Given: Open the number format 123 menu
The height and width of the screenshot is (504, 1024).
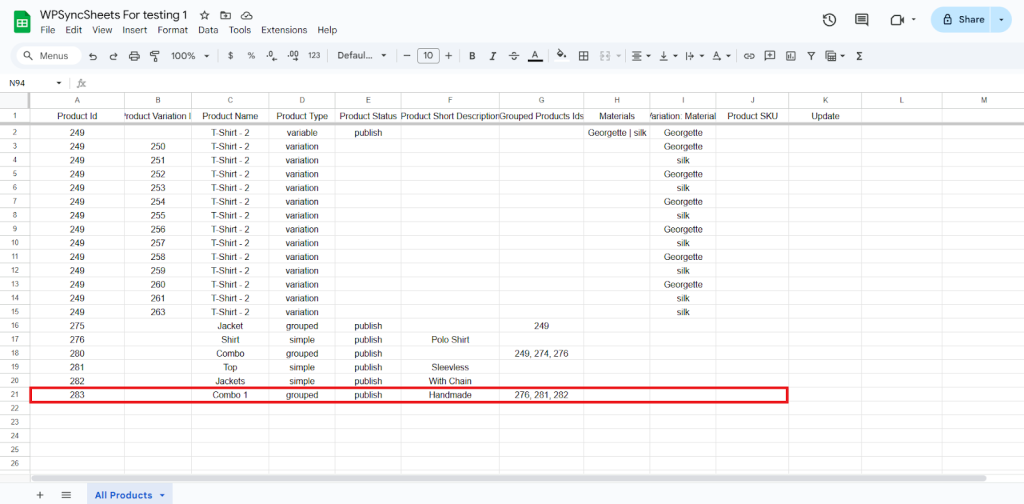Looking at the screenshot, I should click(x=314, y=56).
